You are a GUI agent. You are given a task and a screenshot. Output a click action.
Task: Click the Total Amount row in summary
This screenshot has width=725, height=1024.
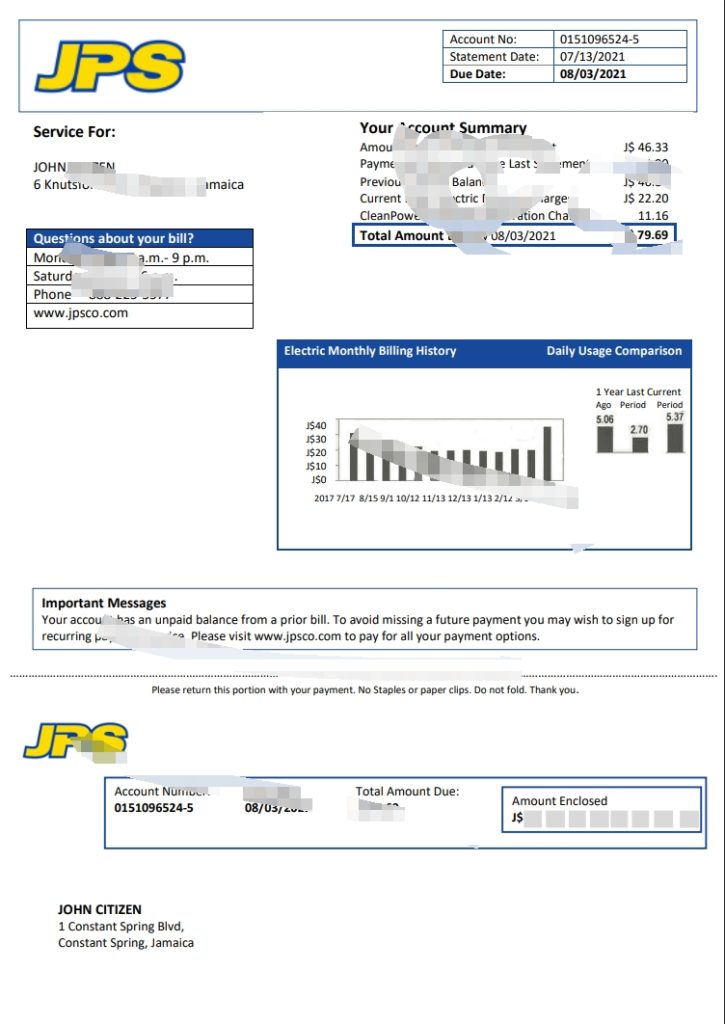[x=514, y=236]
